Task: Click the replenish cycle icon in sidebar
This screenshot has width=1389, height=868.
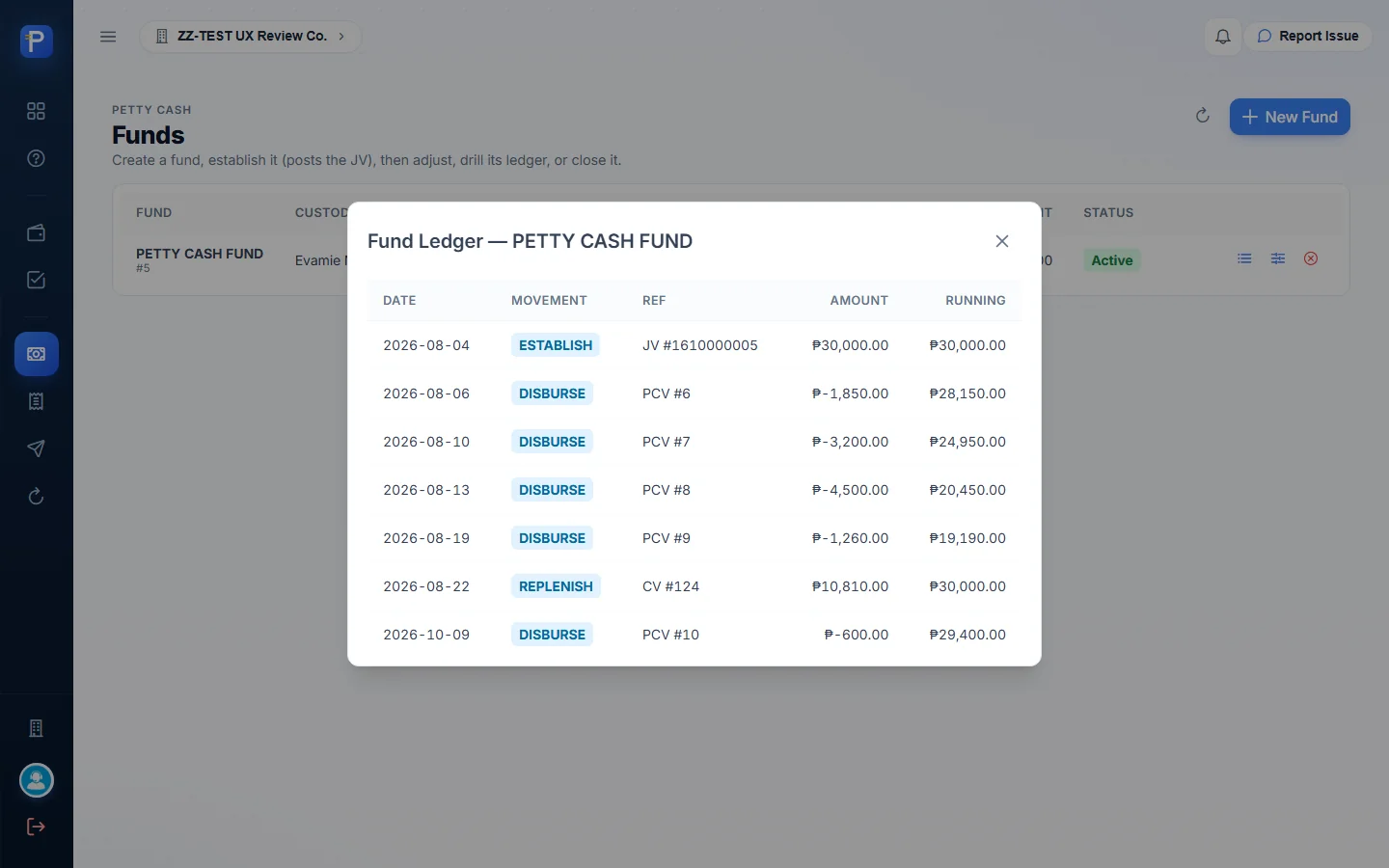Action: [36, 496]
